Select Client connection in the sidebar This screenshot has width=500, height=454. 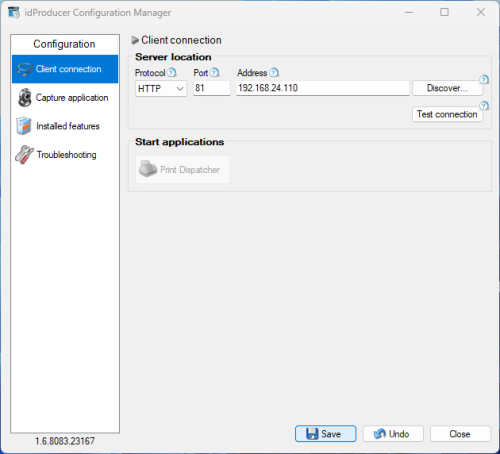[65, 69]
